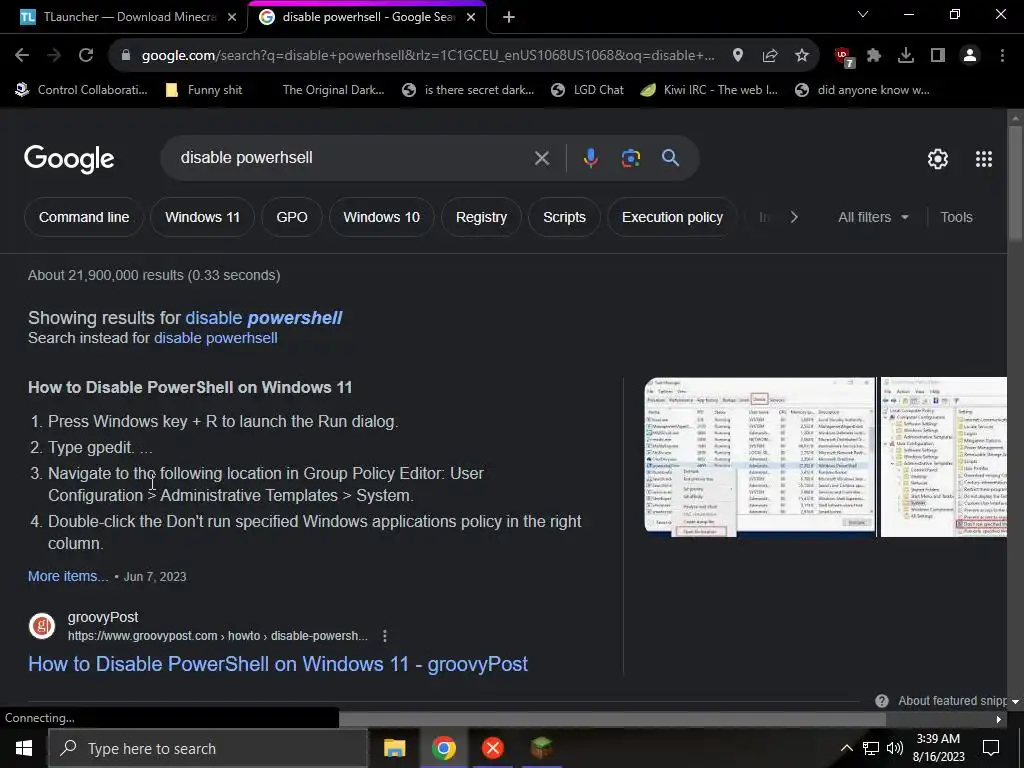
Task: Open uBlock Origin extension icon
Action: (x=844, y=57)
